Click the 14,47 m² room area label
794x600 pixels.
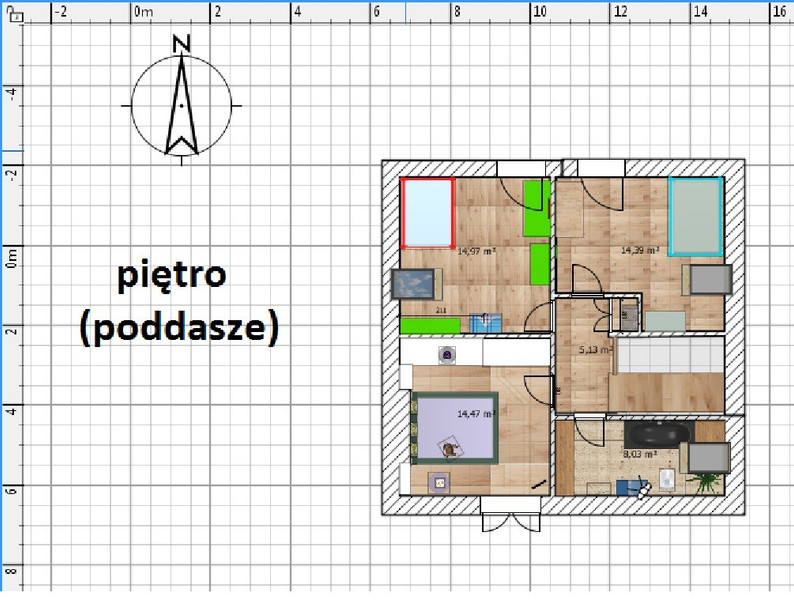pyautogui.click(x=476, y=412)
